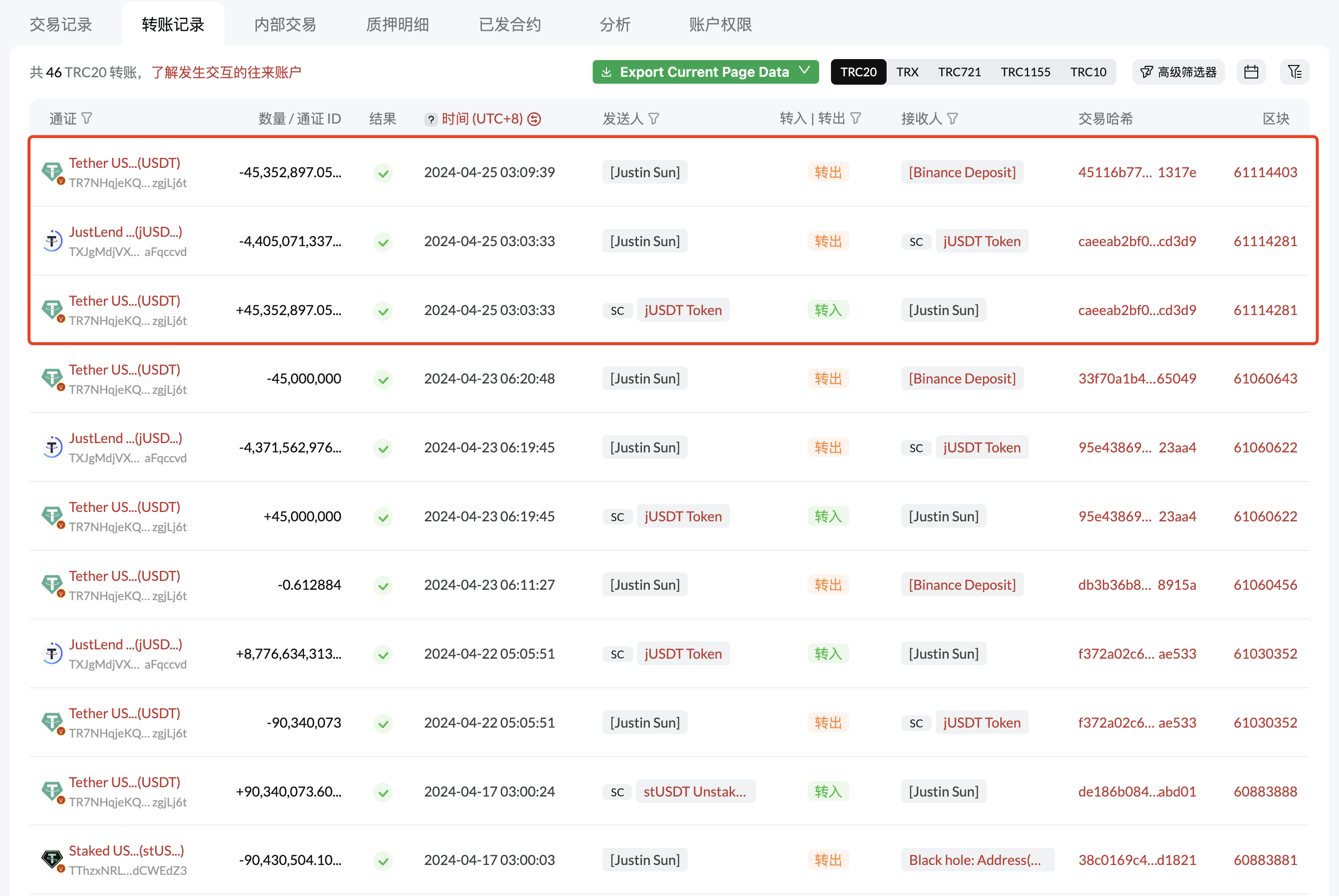This screenshot has width=1339, height=896.
Task: Open the 发送人 sender filter funnel
Action: click(654, 118)
